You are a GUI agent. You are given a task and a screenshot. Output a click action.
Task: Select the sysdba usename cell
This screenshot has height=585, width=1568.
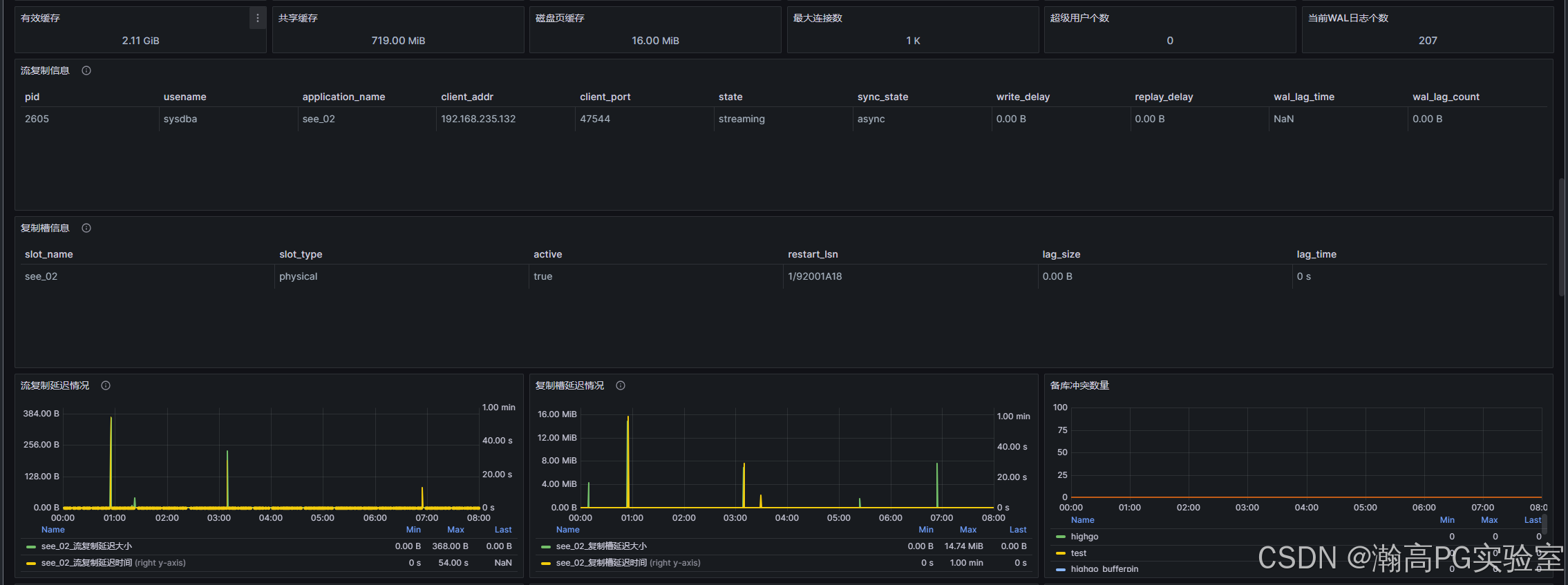(180, 119)
